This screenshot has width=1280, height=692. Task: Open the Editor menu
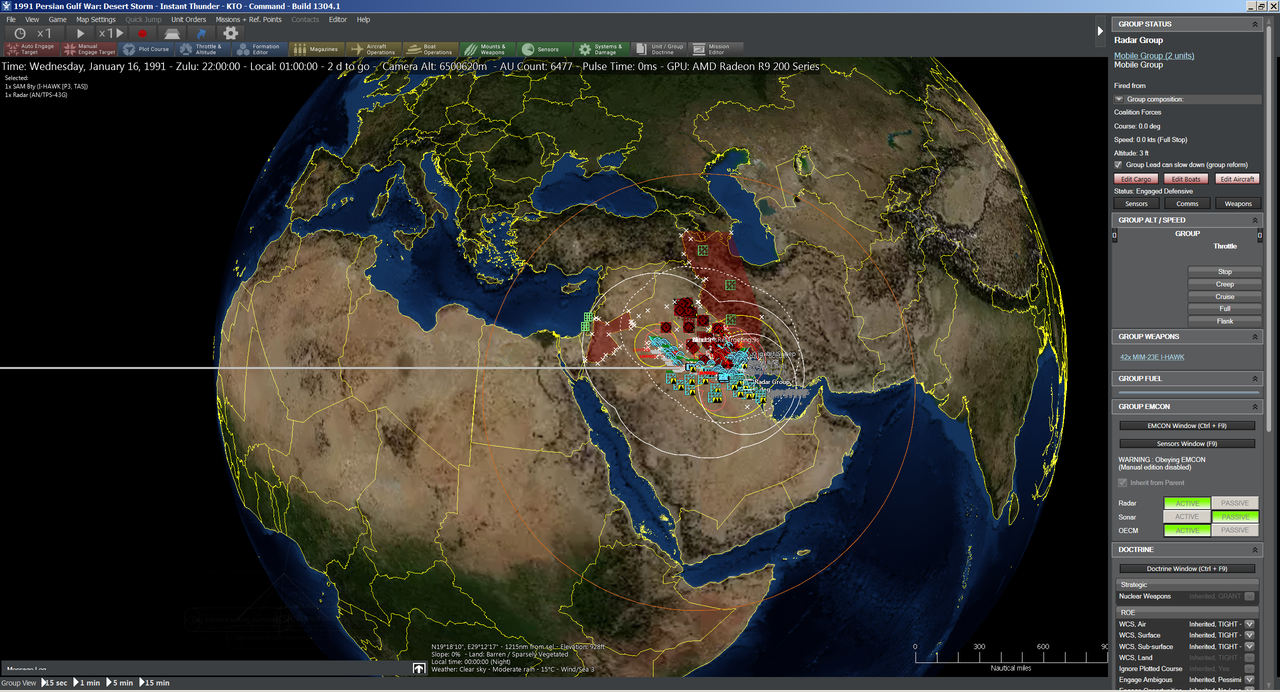point(338,19)
